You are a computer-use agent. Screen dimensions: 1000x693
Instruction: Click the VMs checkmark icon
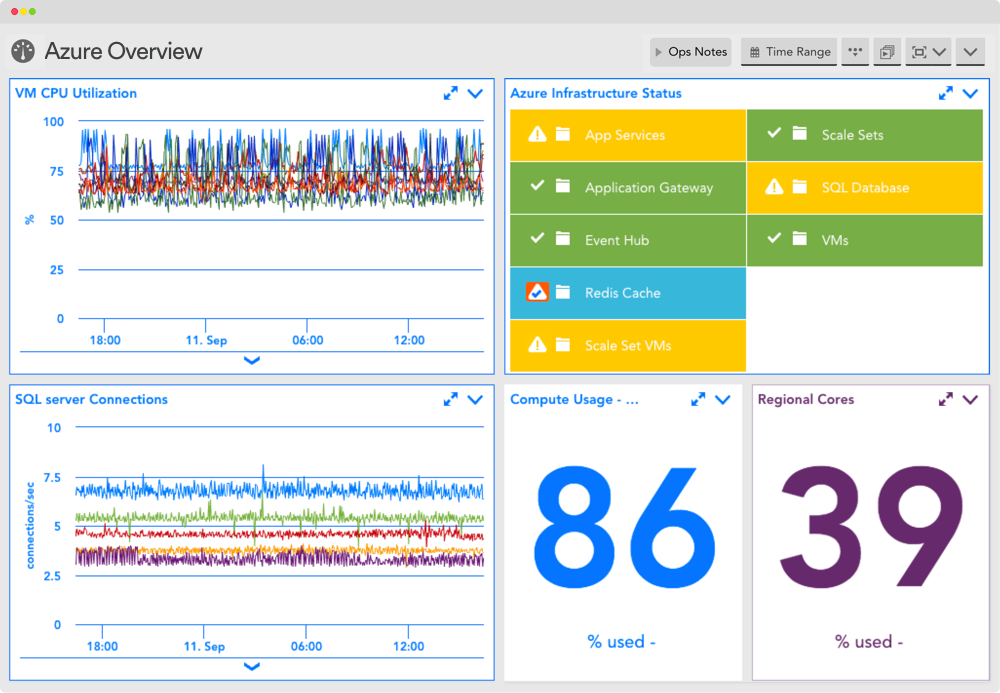click(774, 238)
